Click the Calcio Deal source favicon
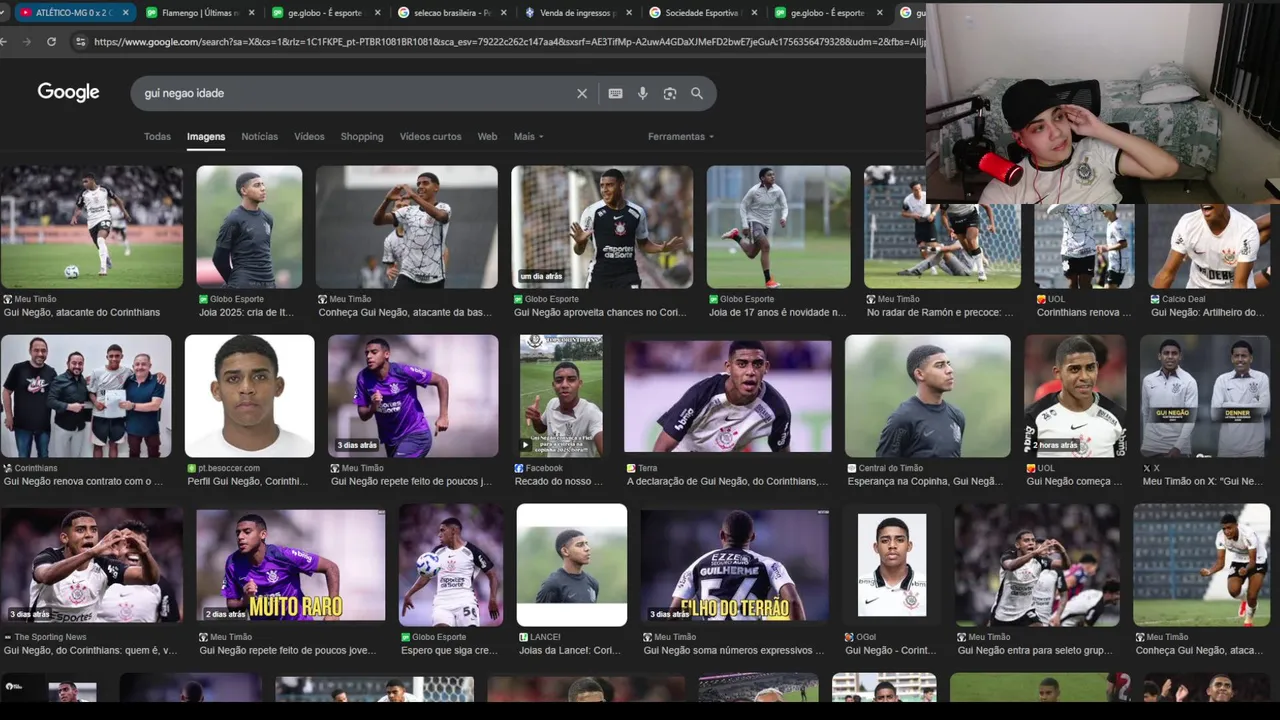The width and height of the screenshot is (1280, 720). click(x=1155, y=299)
